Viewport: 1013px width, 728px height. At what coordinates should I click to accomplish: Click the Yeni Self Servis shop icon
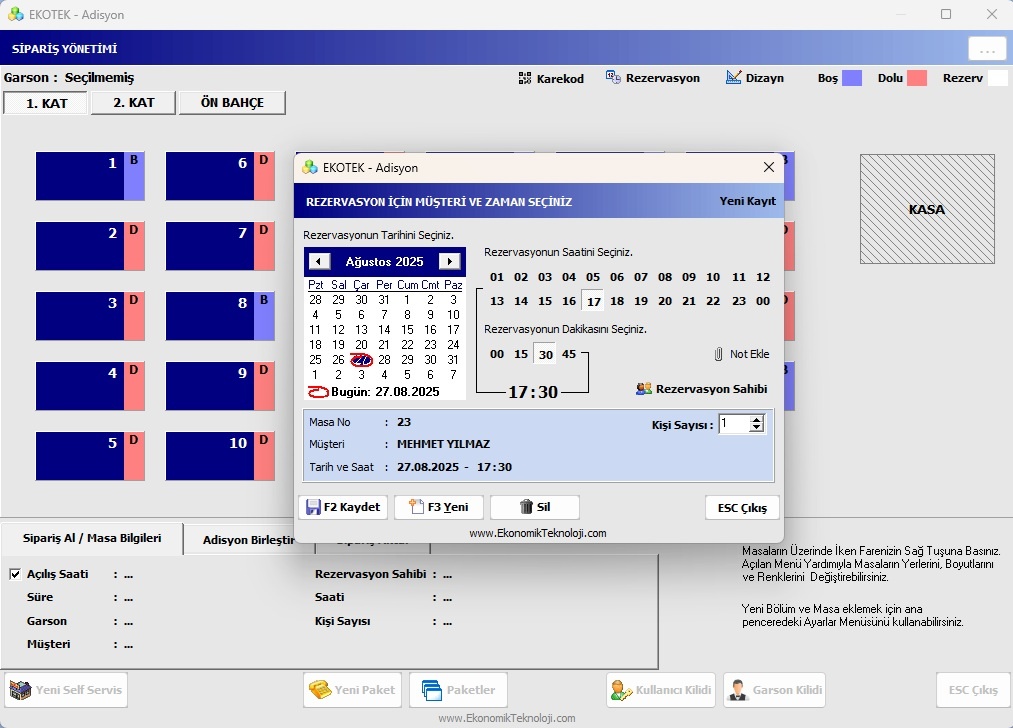pos(20,690)
